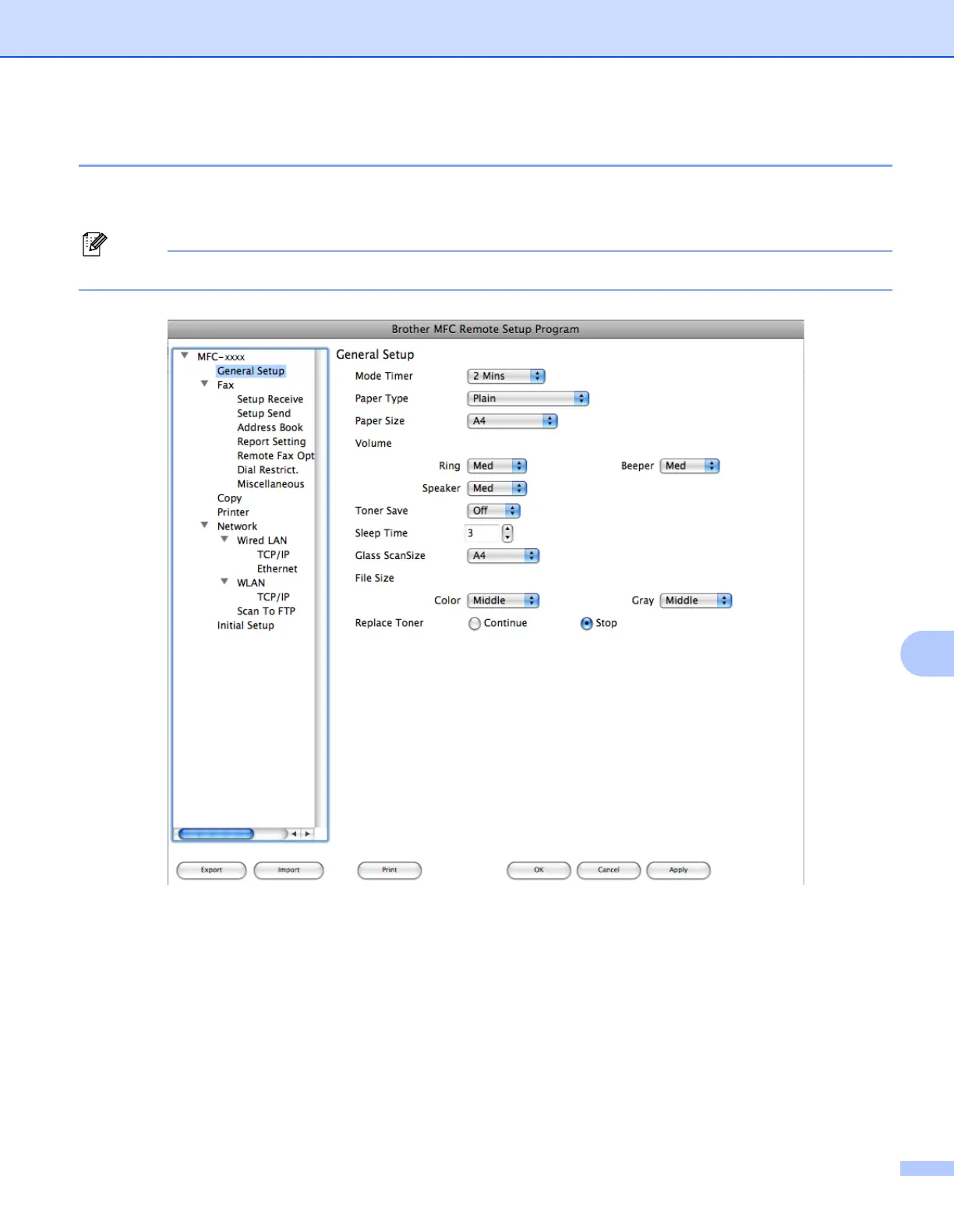Click the Apply button
Image resolution: width=954 pixels, height=1232 pixels.
pos(678,870)
